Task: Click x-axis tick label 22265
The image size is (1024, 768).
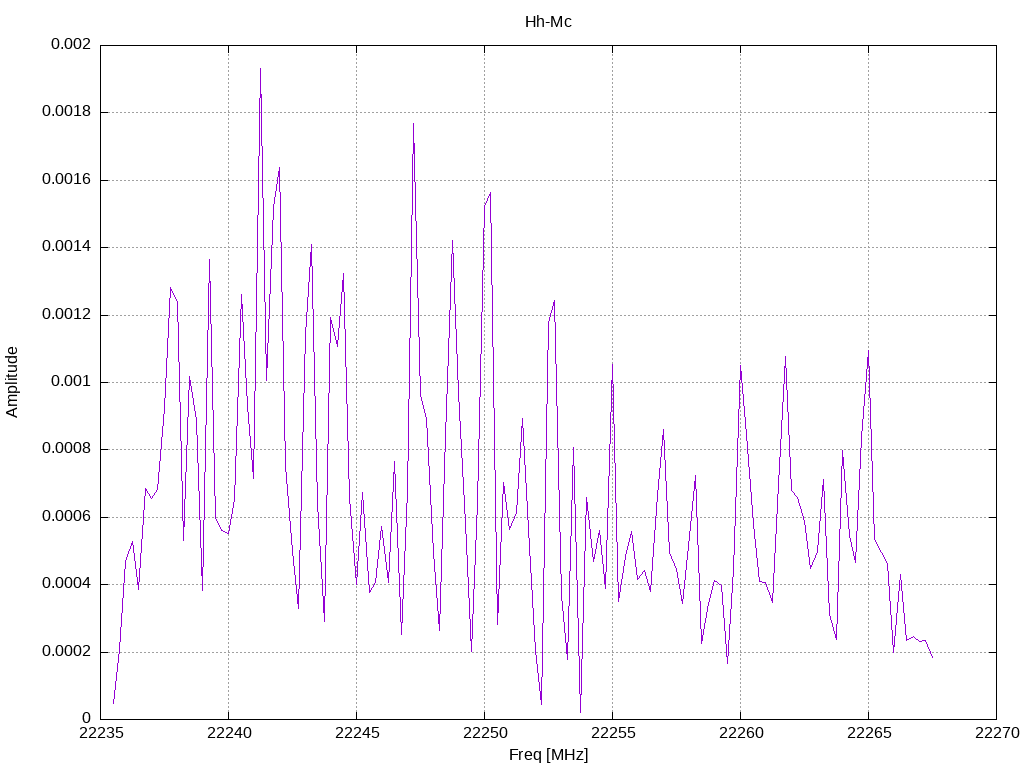Action: coord(869,733)
